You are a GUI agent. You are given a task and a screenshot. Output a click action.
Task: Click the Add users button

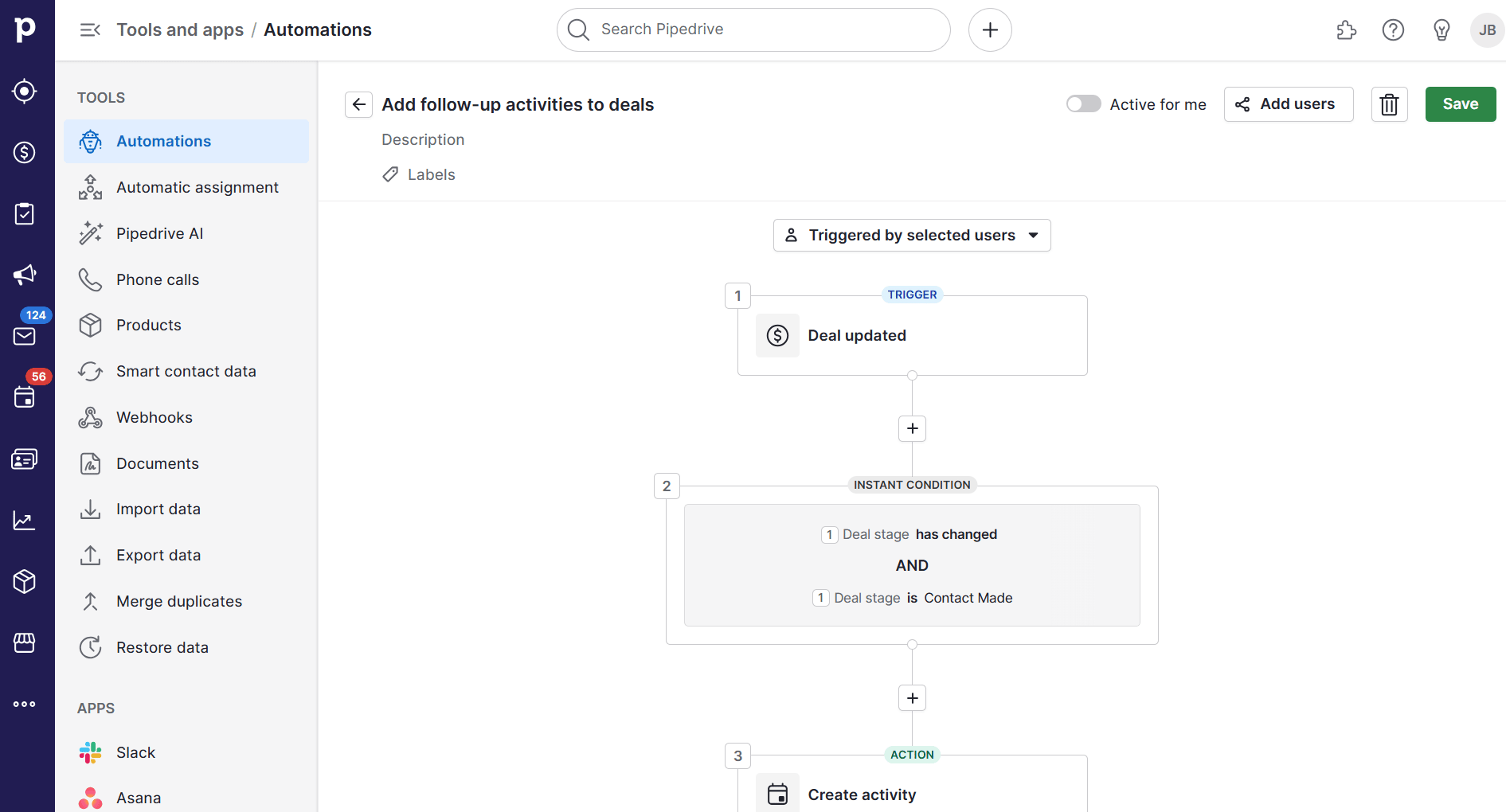(x=1288, y=103)
